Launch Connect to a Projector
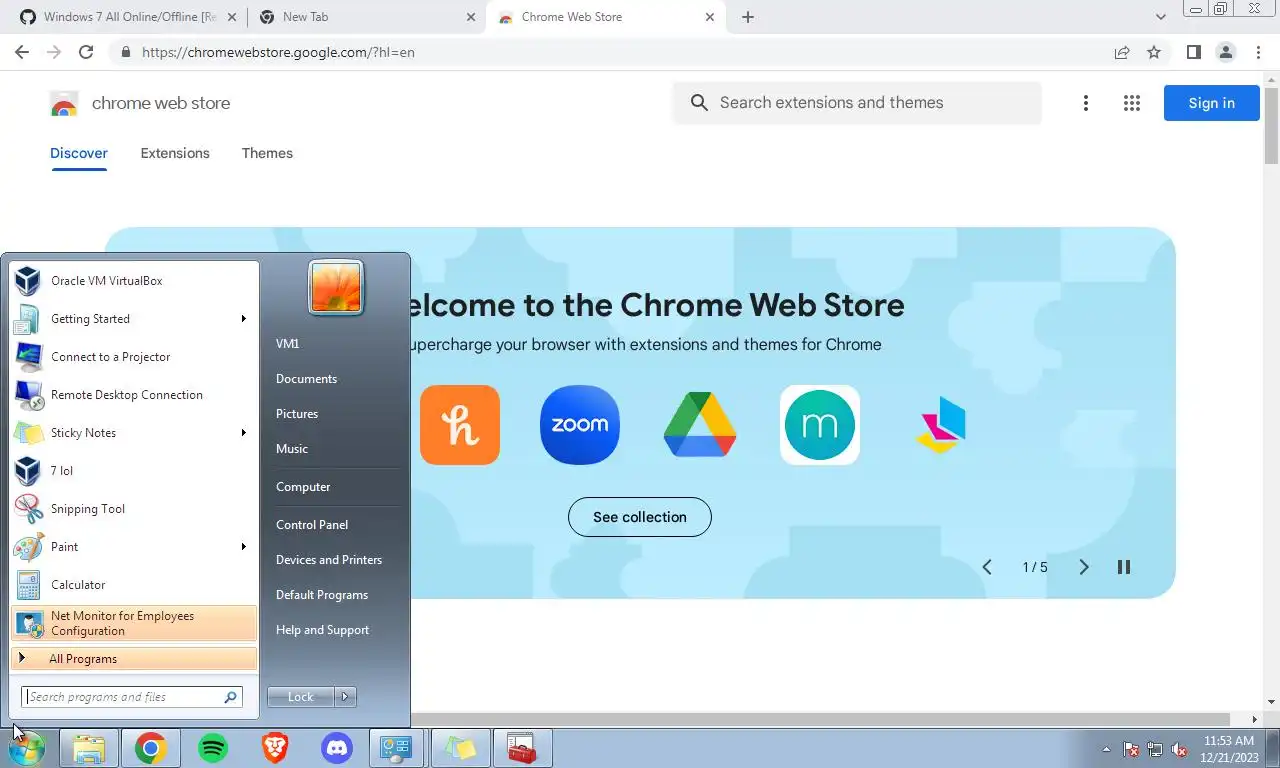The width and height of the screenshot is (1280, 768). (x=134, y=357)
